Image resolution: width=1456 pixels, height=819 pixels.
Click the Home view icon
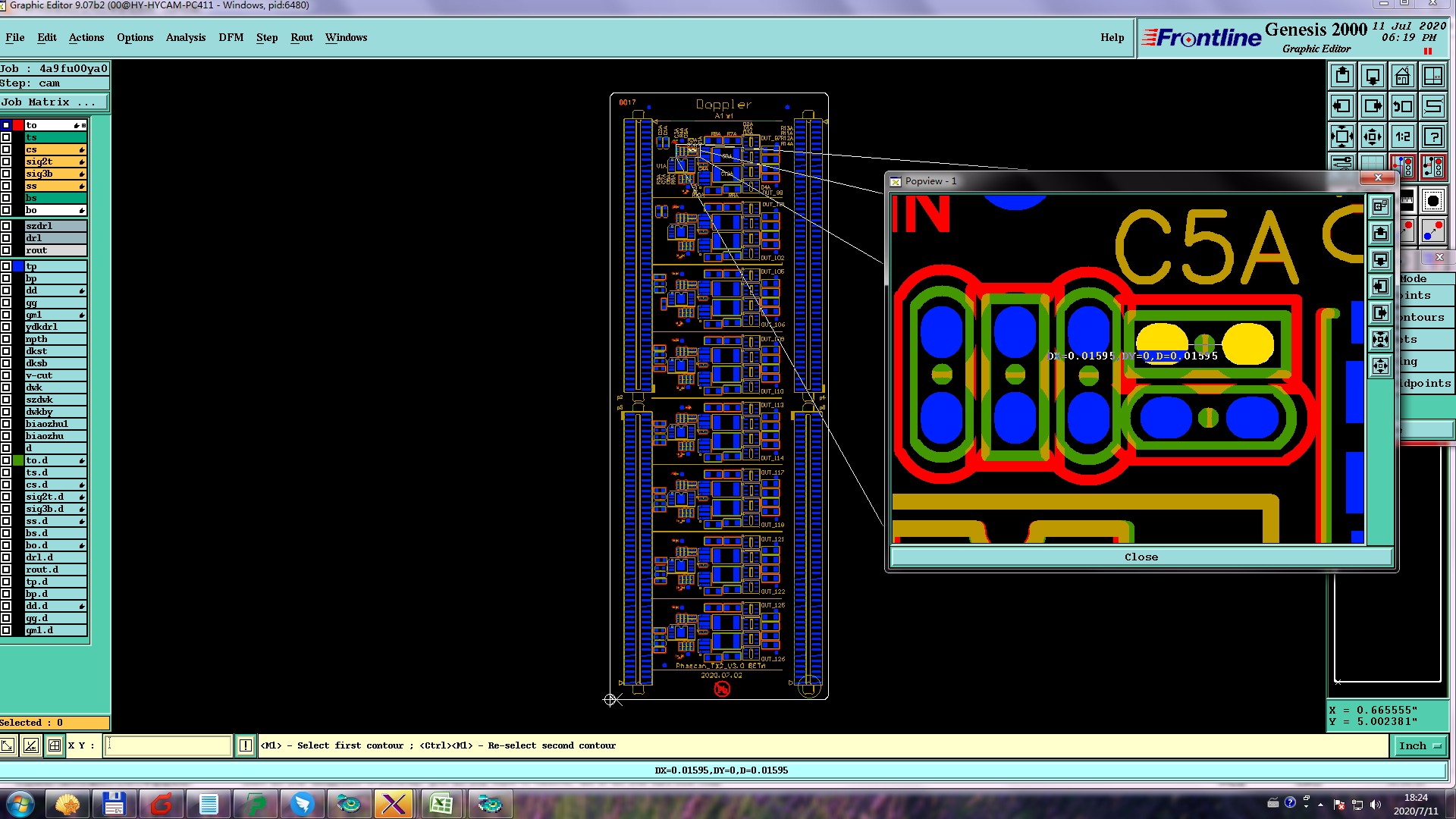(1402, 76)
